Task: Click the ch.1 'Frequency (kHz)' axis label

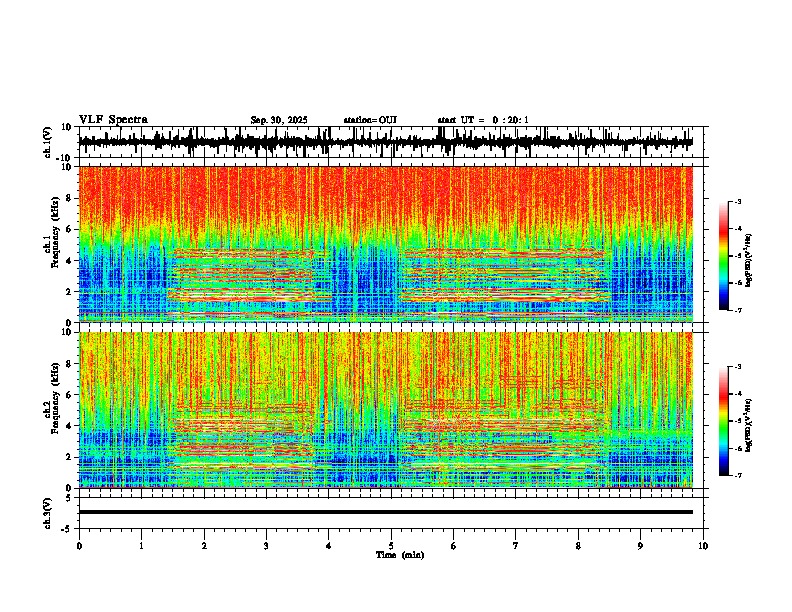Action: tap(56, 232)
